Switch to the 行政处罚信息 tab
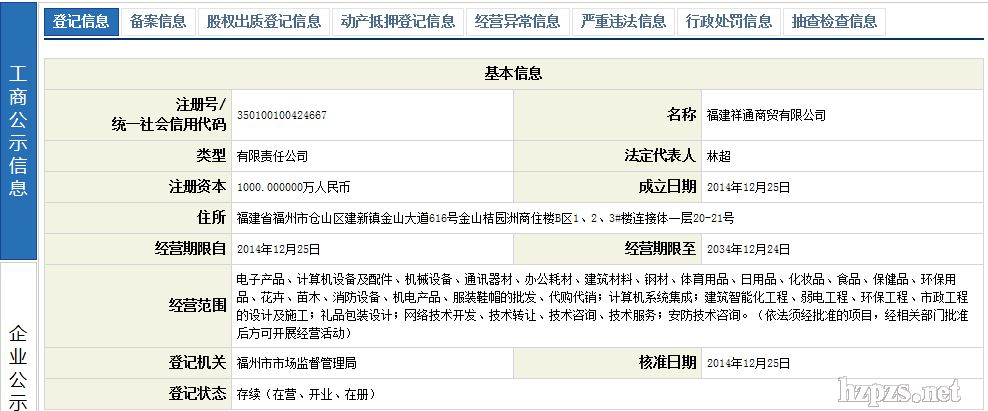The height and width of the screenshot is (411, 988). coord(729,21)
